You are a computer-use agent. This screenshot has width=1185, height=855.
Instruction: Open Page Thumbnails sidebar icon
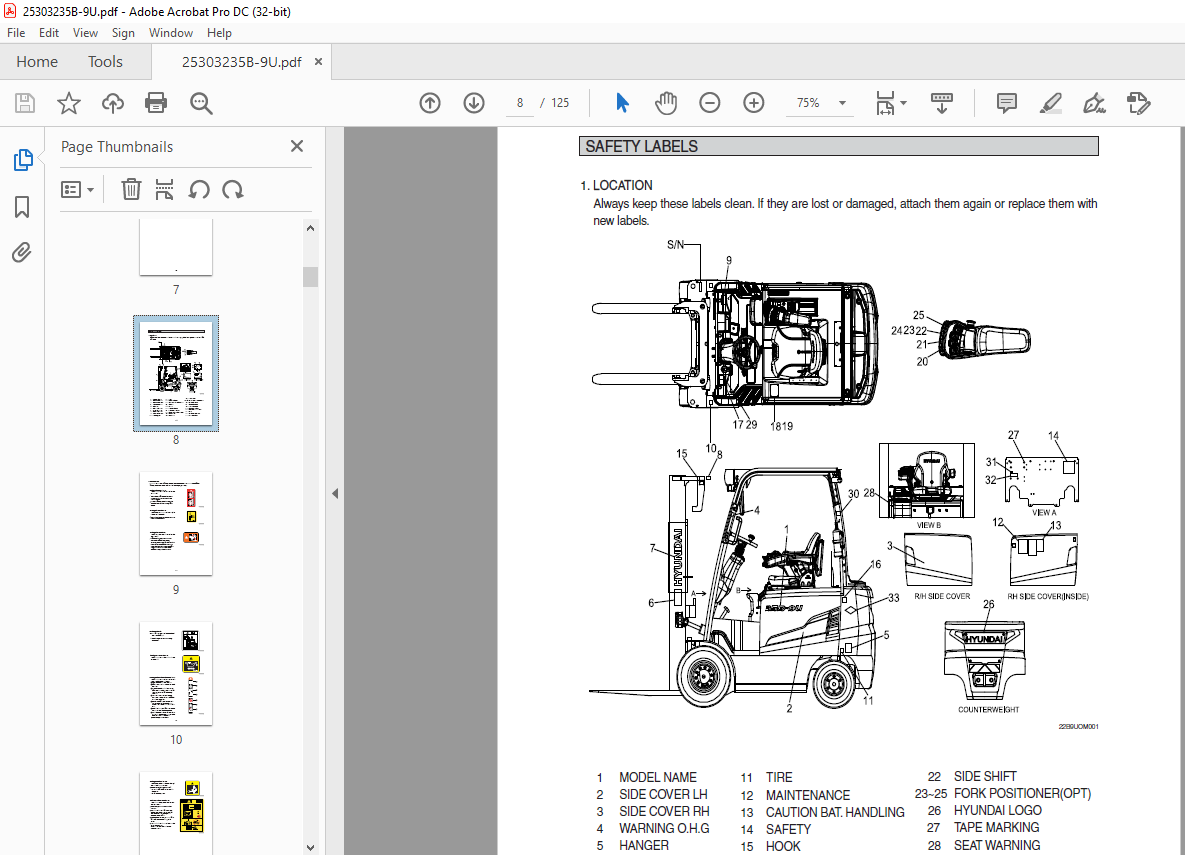[23, 160]
